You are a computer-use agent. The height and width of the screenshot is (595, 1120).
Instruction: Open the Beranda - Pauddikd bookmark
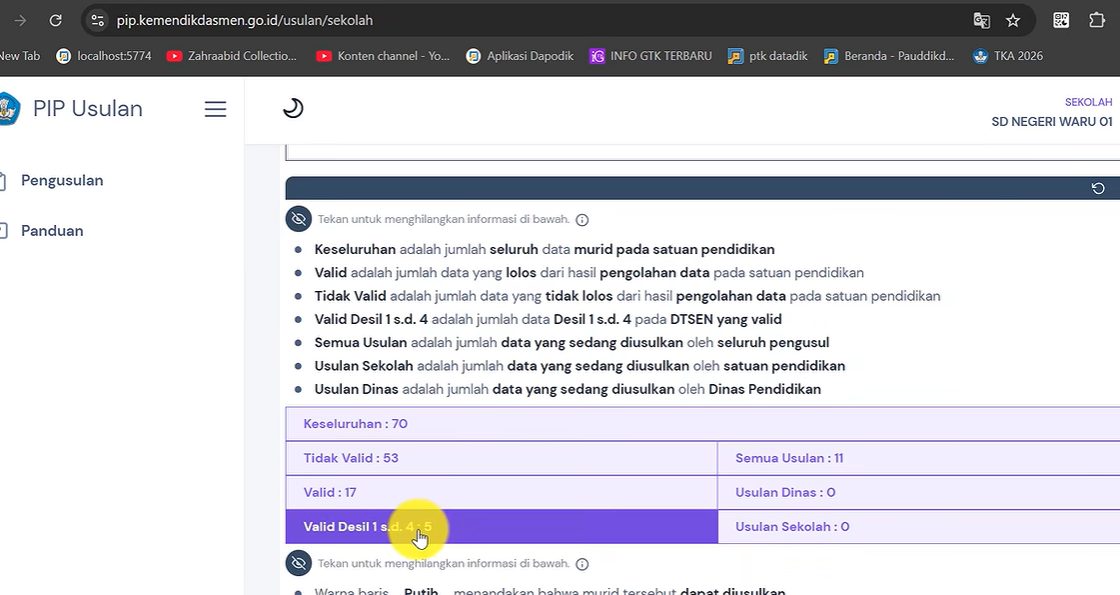889,56
